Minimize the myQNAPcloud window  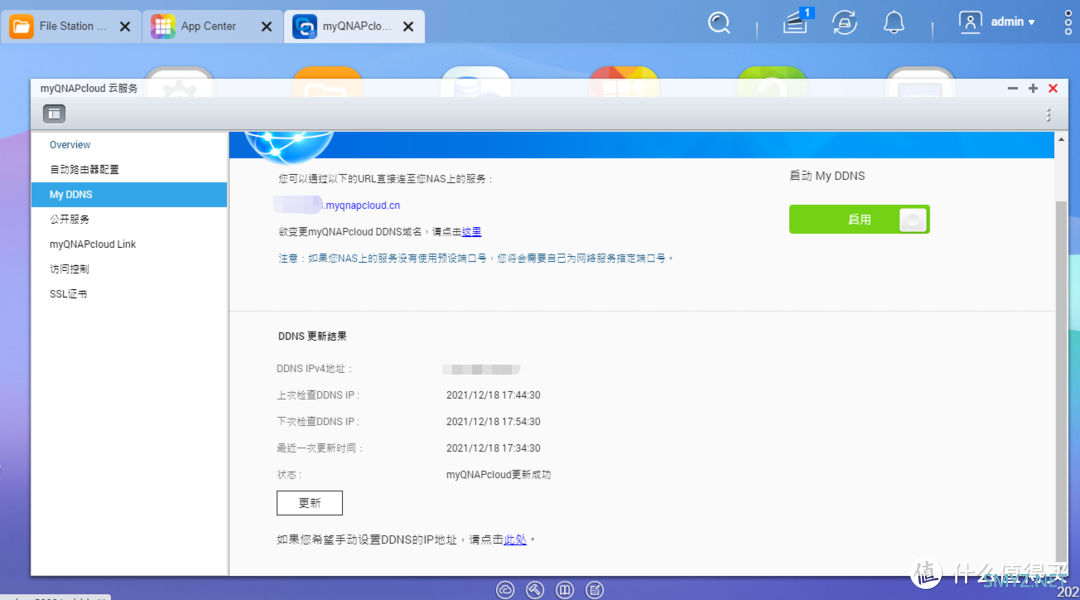[x=1012, y=88]
